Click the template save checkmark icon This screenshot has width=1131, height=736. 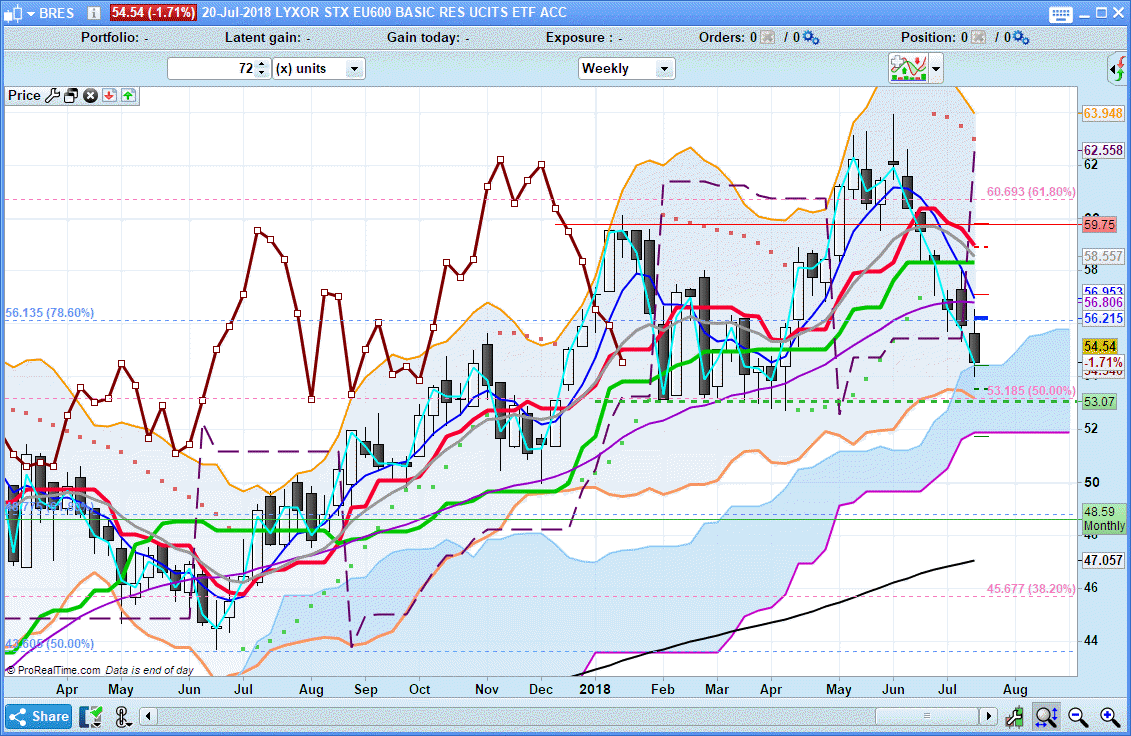(92, 717)
